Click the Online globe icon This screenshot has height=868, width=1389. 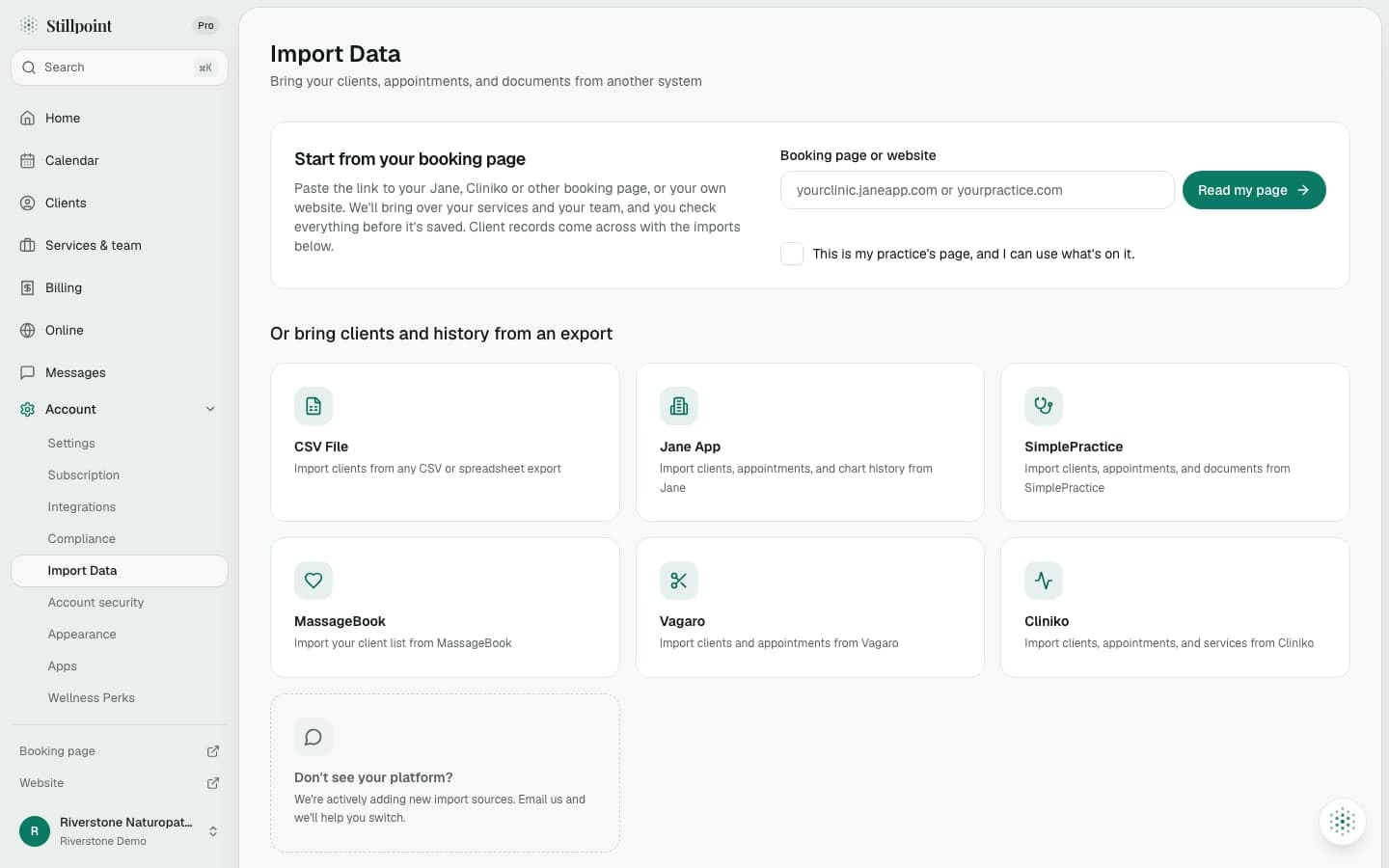(x=28, y=330)
